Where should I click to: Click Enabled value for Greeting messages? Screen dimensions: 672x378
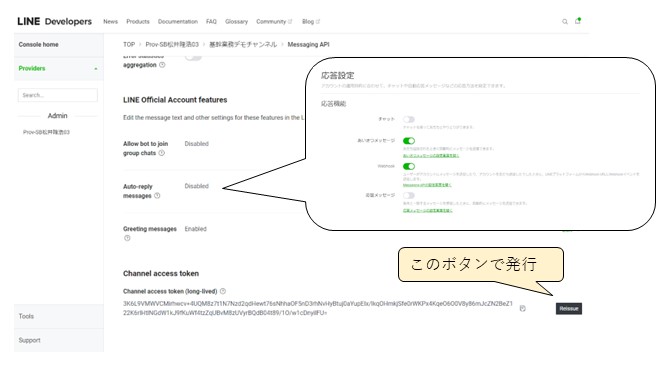tap(195, 229)
